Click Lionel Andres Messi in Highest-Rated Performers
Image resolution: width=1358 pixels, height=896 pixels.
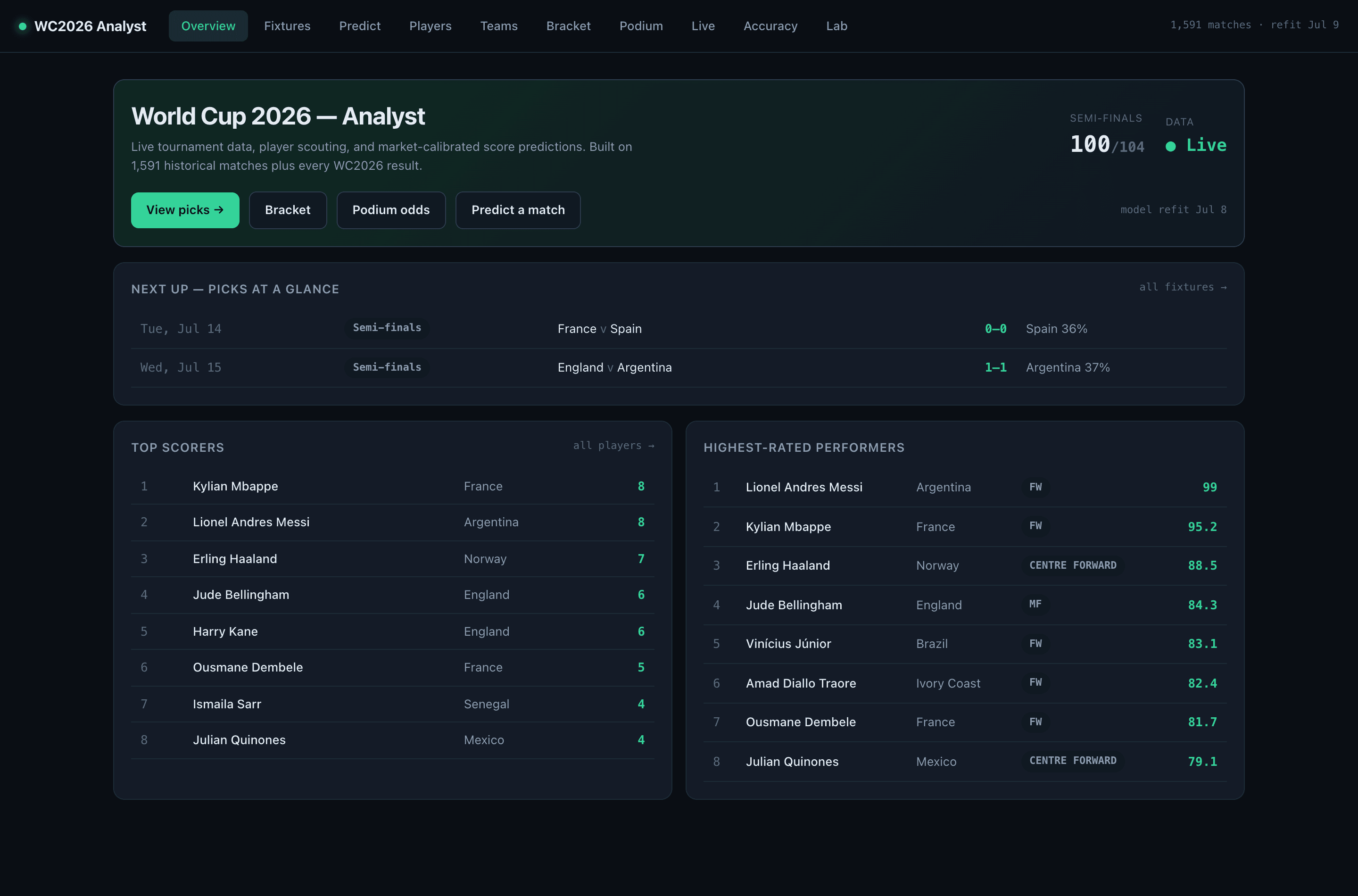pyautogui.click(x=965, y=488)
